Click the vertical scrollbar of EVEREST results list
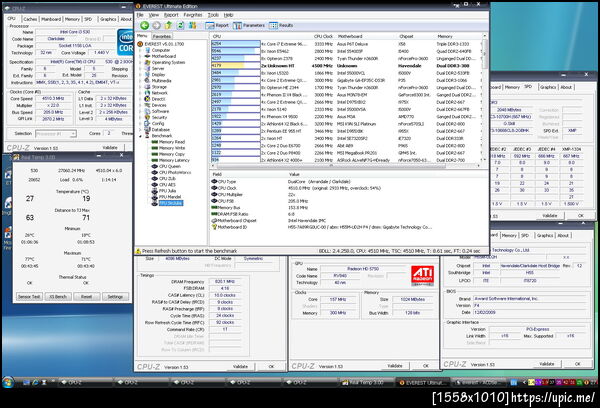The image size is (600, 408). click(x=485, y=100)
